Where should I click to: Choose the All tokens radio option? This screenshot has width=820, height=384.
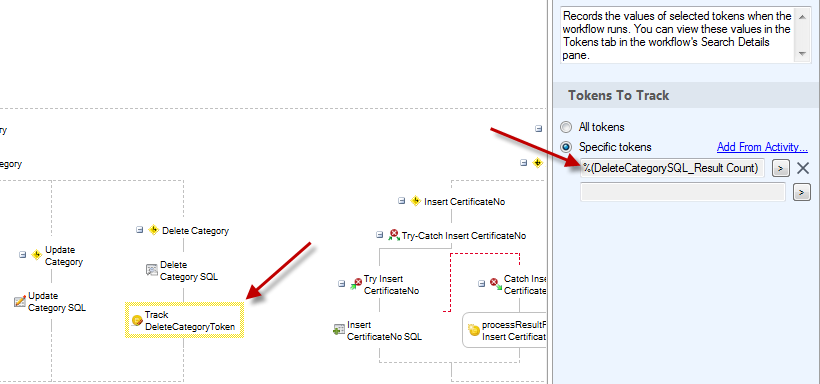566,127
